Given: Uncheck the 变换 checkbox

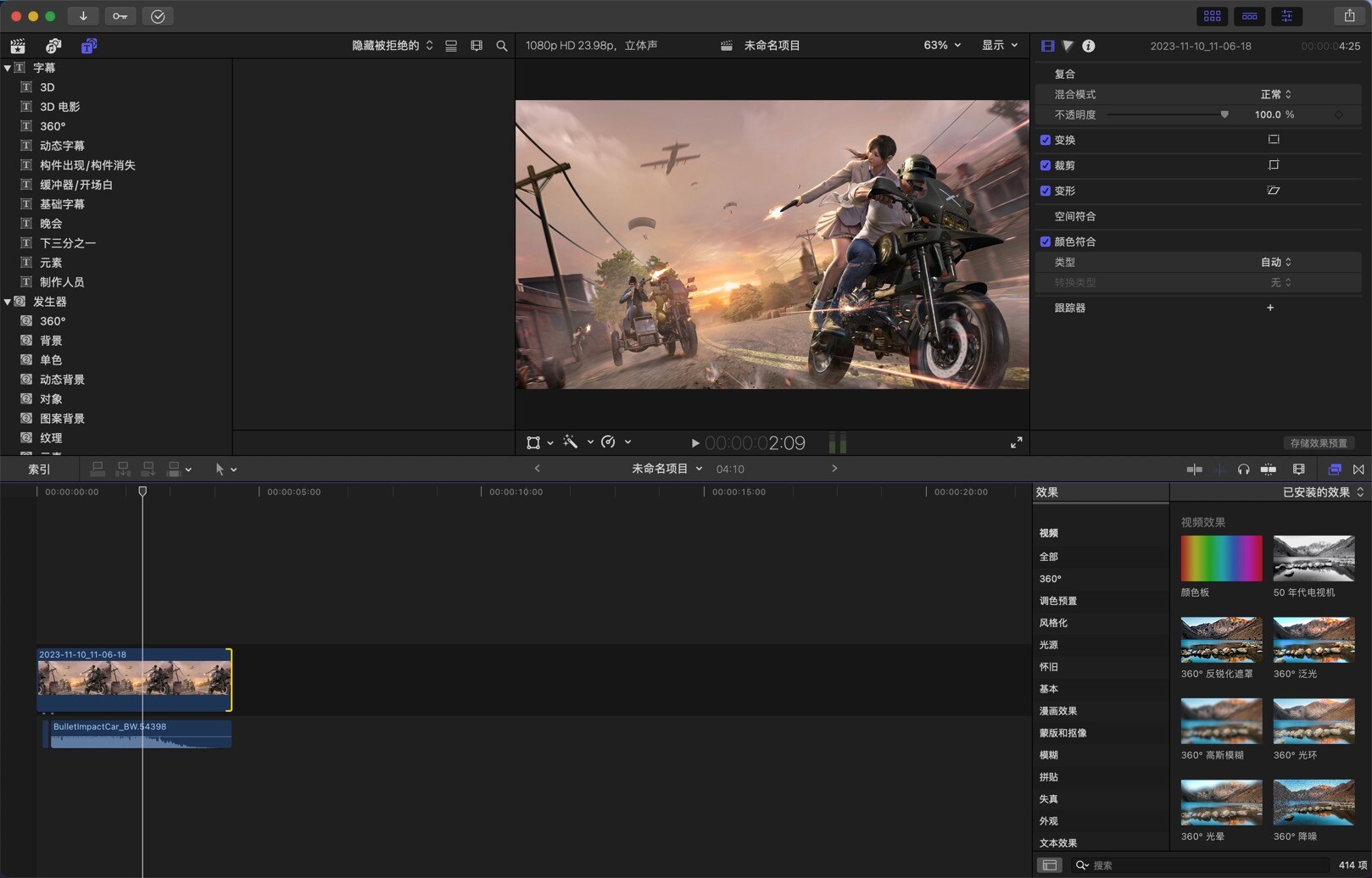Looking at the screenshot, I should (1046, 140).
